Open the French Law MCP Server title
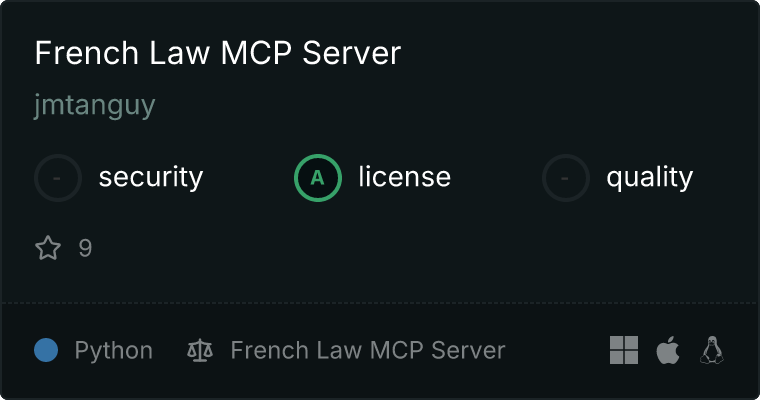Screen dimensions: 760x400 pyautogui.click(x=218, y=52)
